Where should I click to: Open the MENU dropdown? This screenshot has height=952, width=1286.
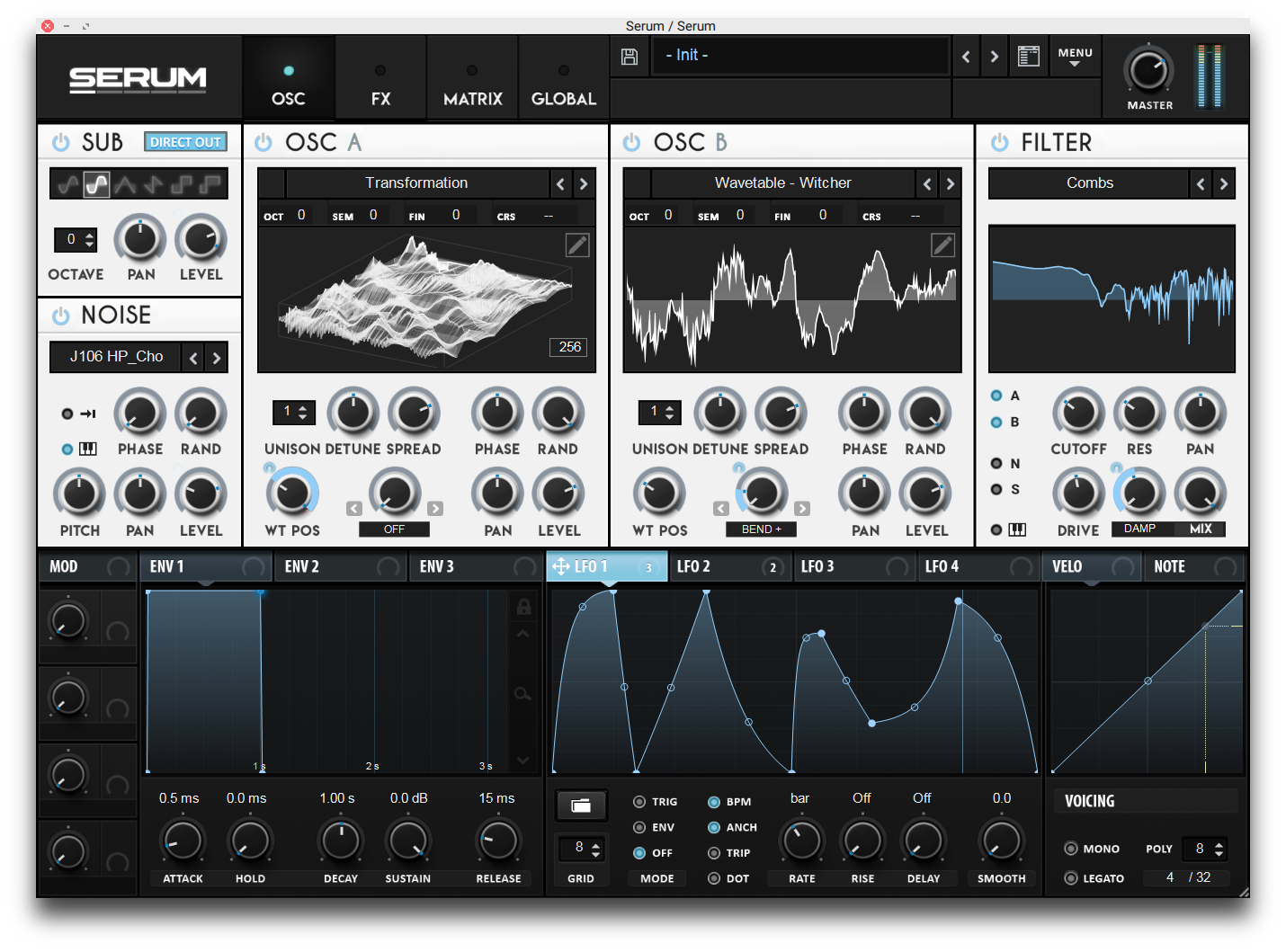1075,58
